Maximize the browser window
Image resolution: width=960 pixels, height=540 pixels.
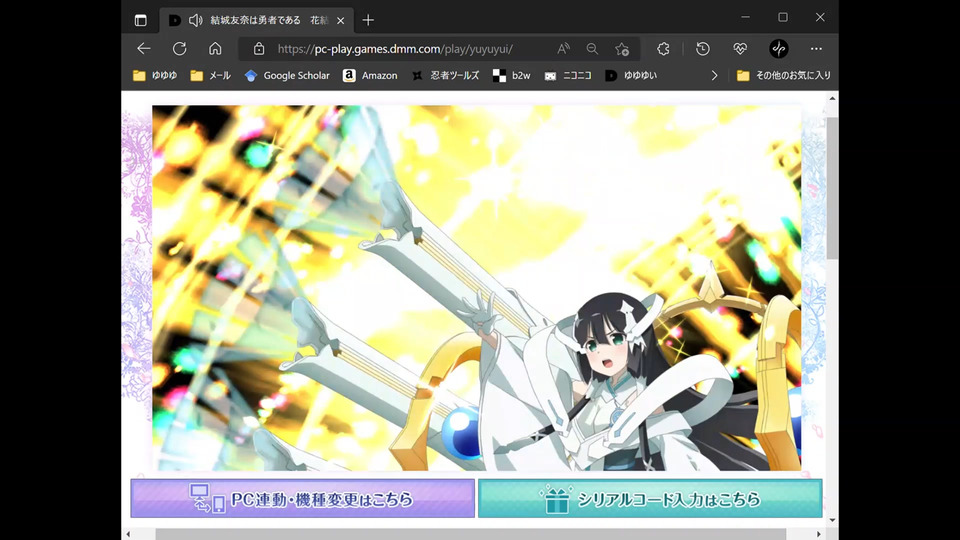(782, 17)
